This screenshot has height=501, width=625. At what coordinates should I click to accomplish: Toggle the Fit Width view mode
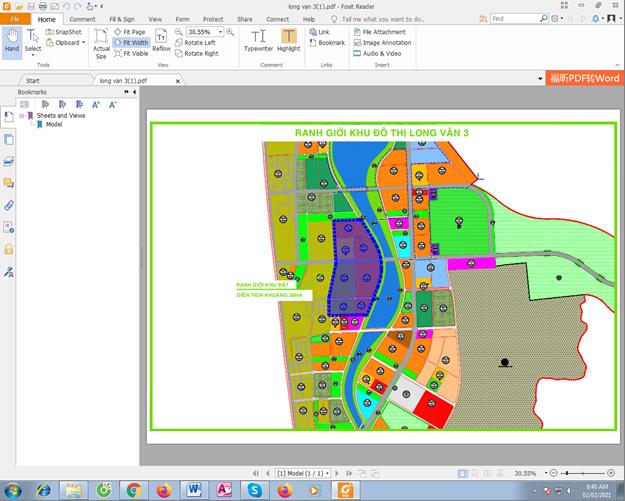[x=131, y=43]
